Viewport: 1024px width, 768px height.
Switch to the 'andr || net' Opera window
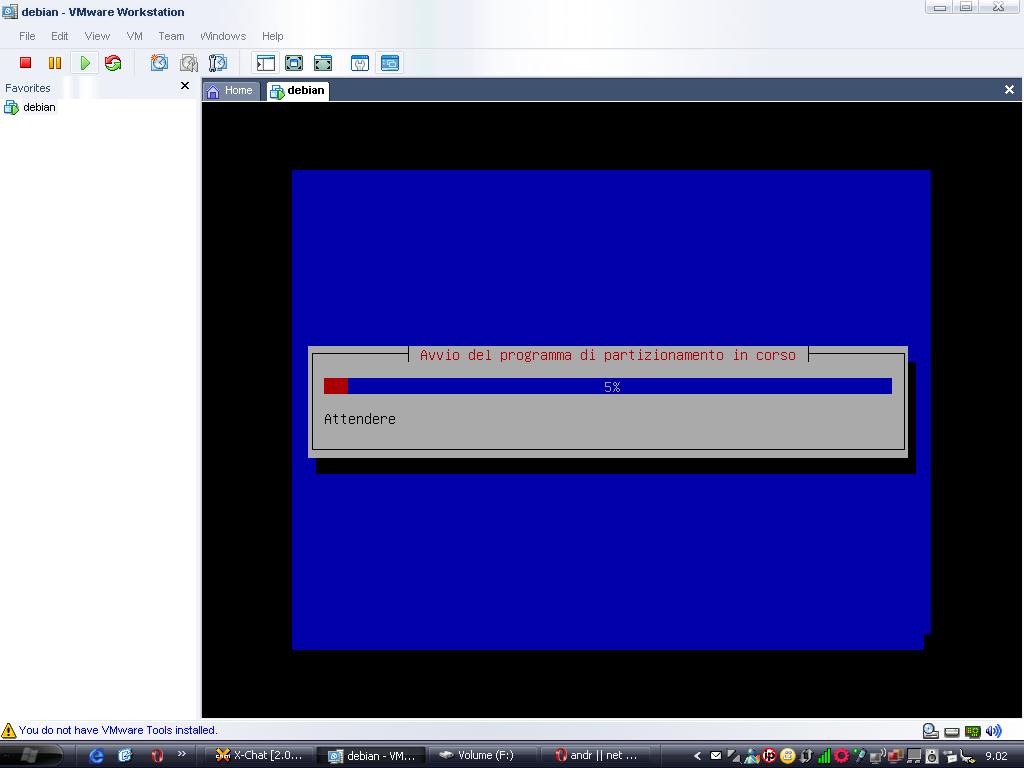coord(596,756)
